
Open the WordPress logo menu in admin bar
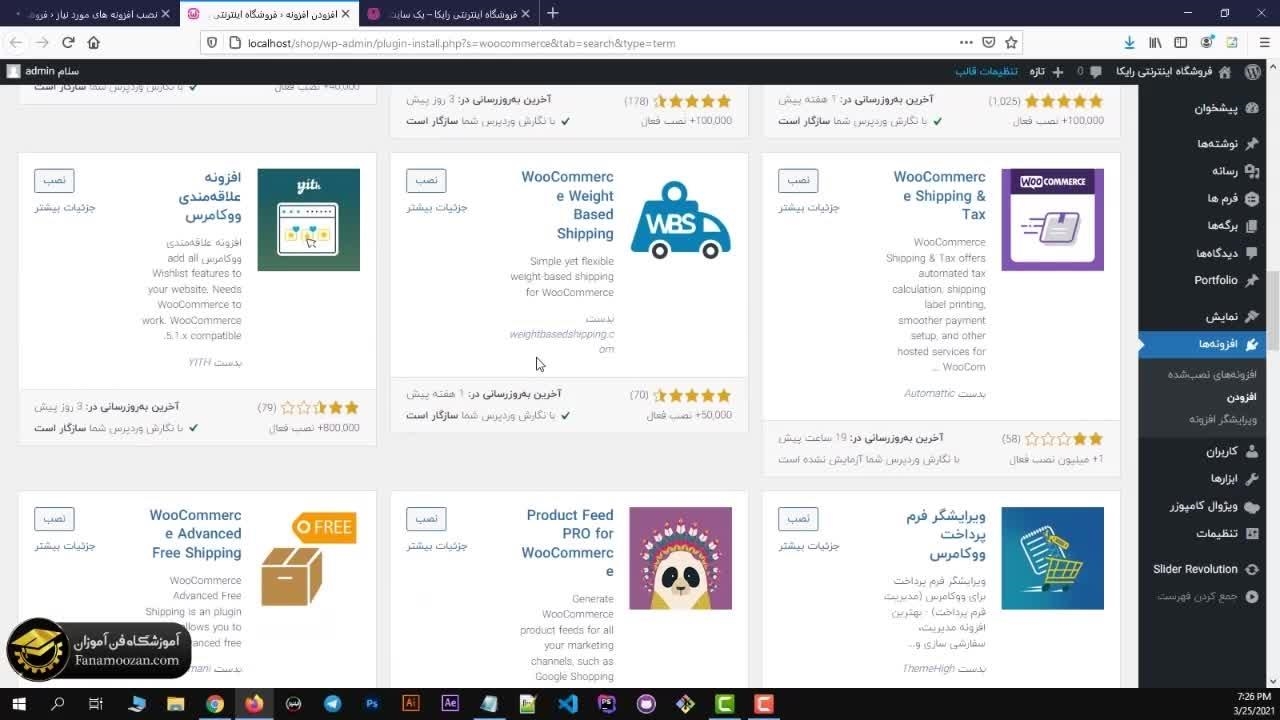pyautogui.click(x=1252, y=72)
